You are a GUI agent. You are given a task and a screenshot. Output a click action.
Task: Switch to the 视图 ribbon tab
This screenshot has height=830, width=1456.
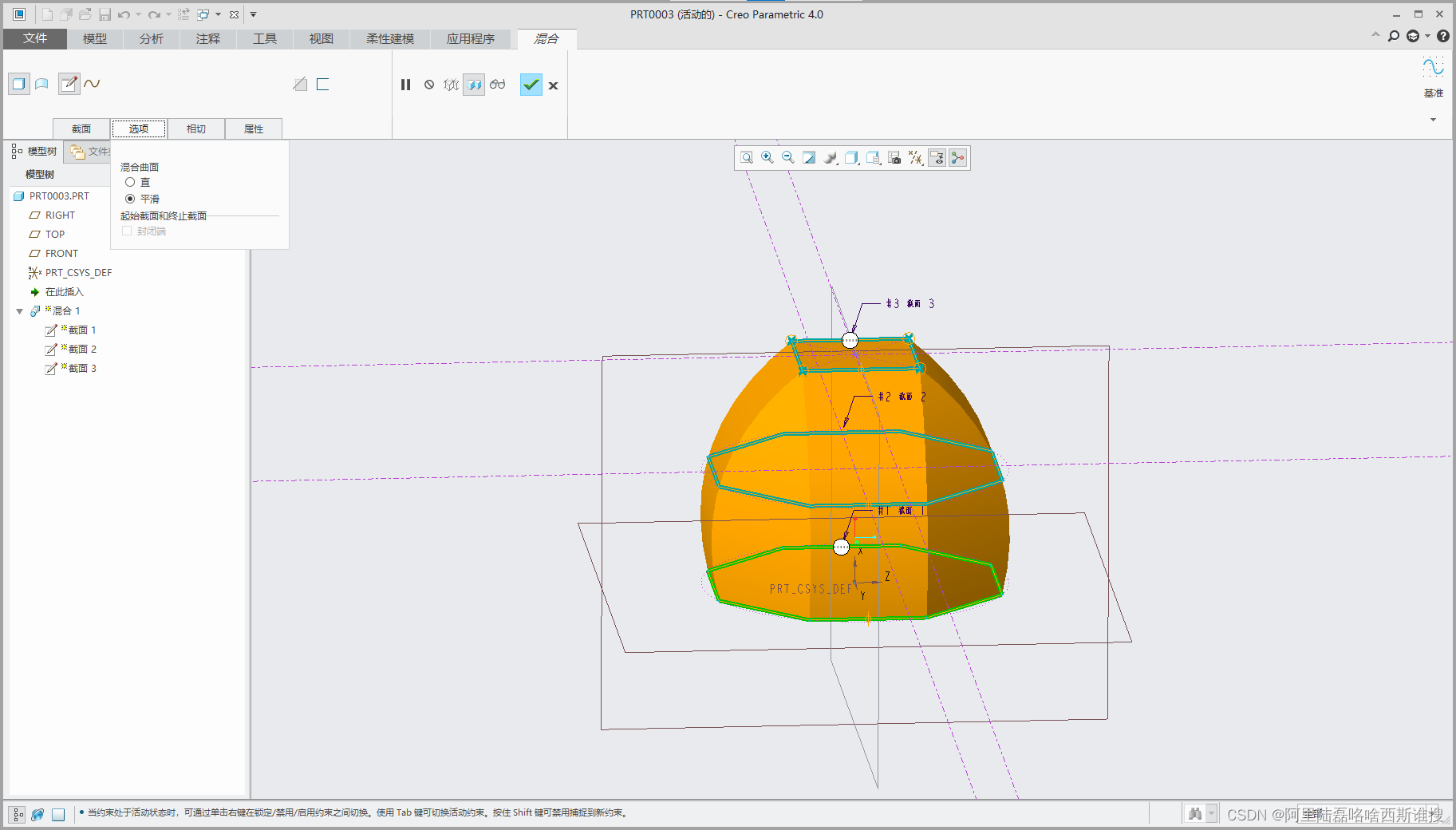pos(322,38)
